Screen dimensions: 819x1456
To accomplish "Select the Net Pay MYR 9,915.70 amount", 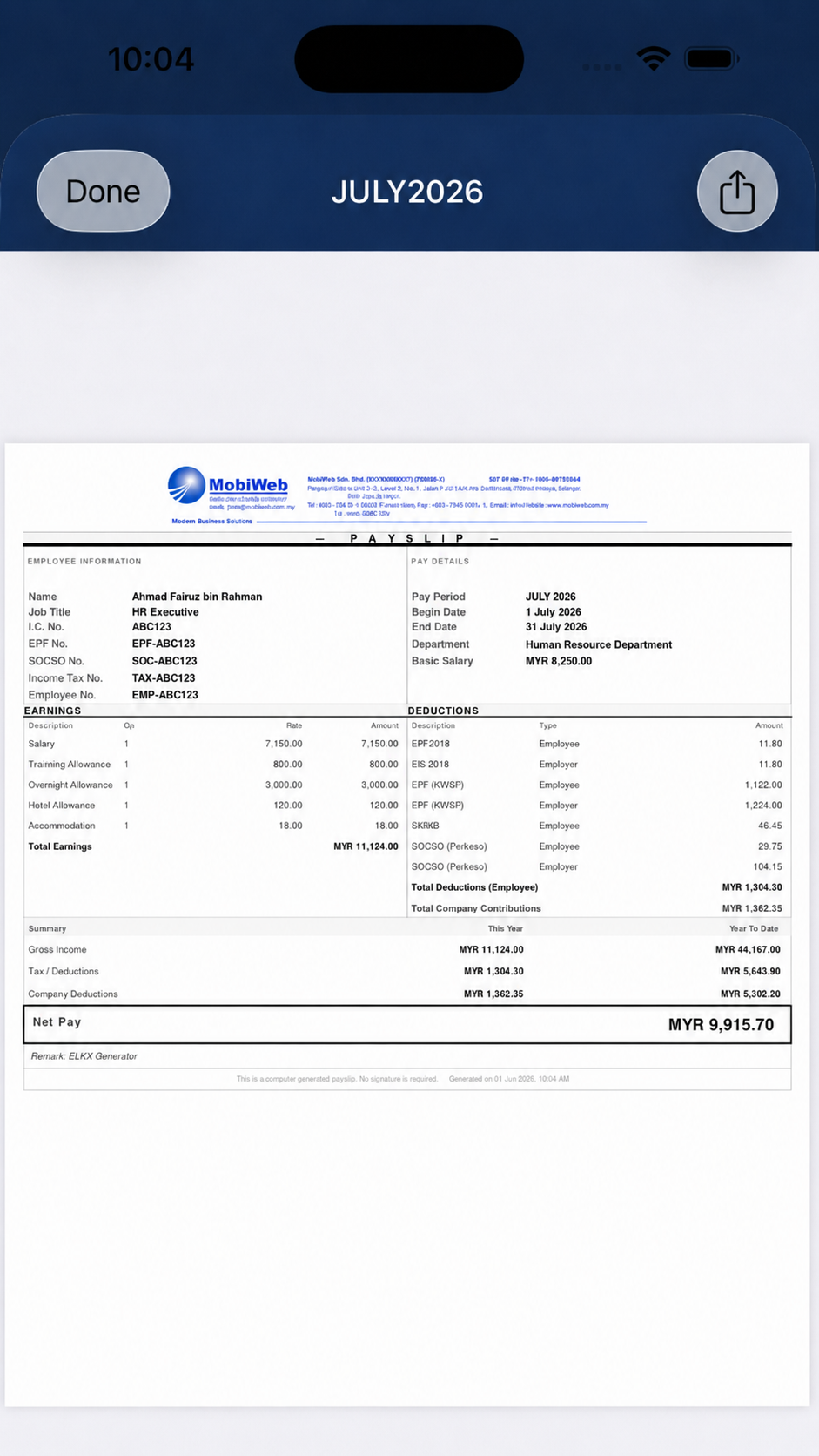I will (x=721, y=1025).
